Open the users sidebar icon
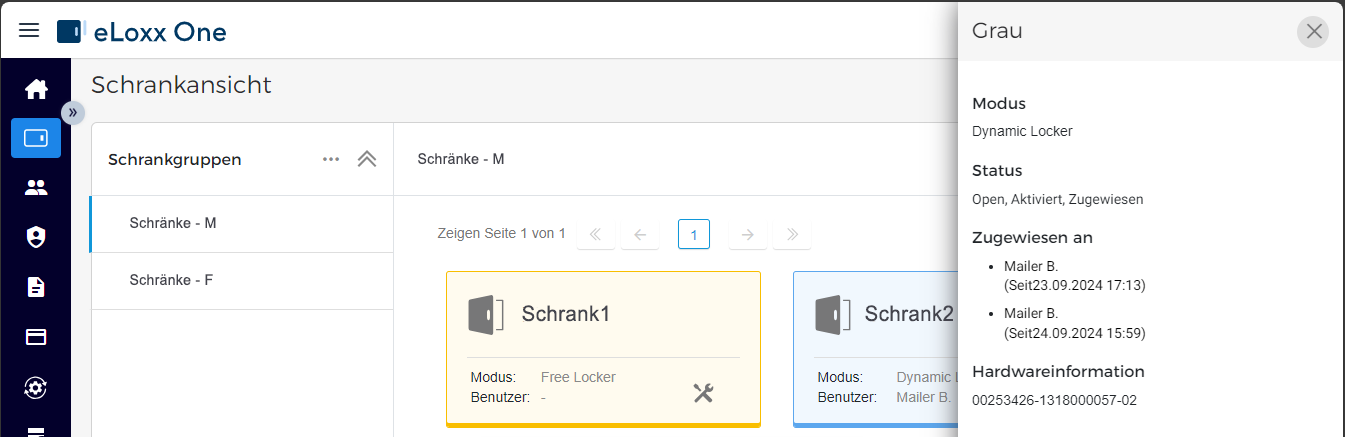The image size is (1345, 437). click(x=36, y=187)
